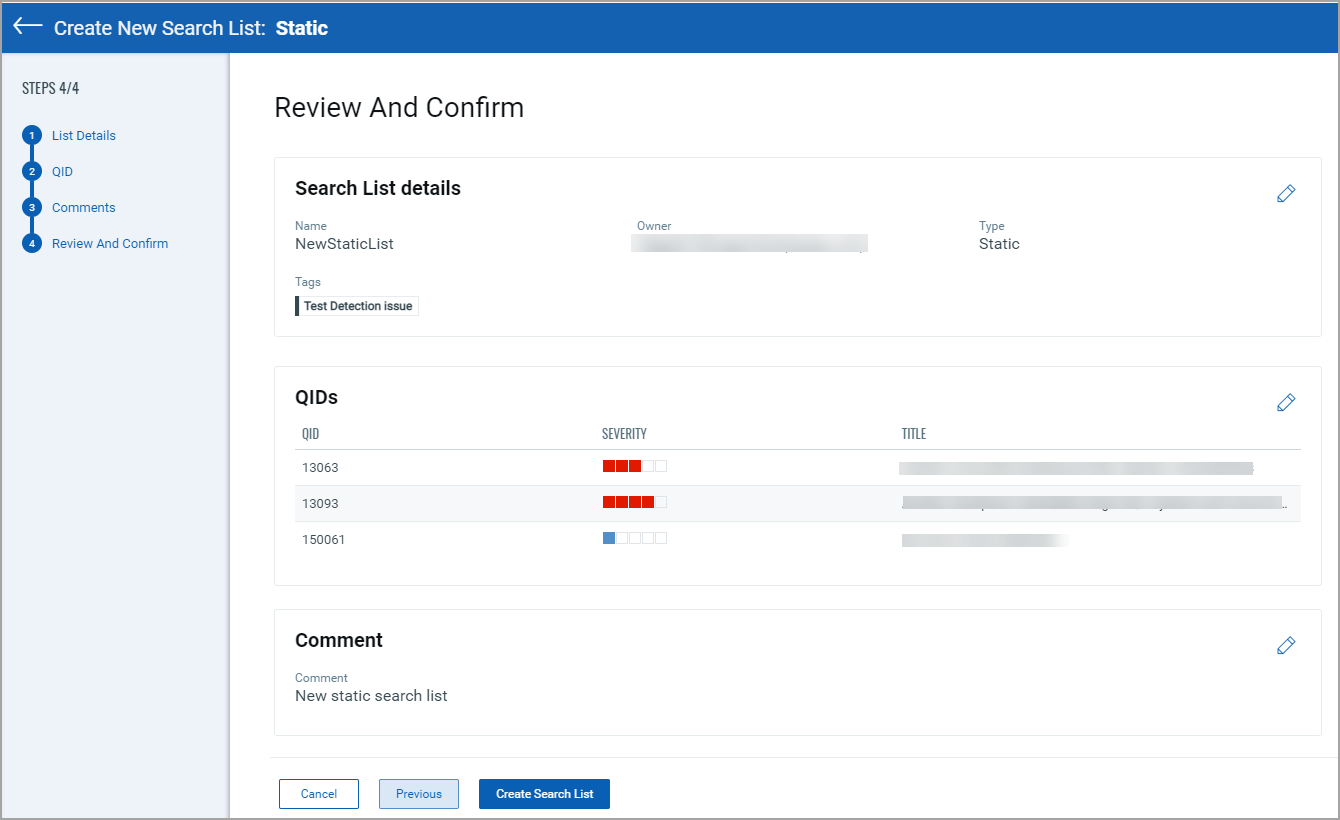Click the Previous button
The image size is (1340, 820).
(418, 793)
